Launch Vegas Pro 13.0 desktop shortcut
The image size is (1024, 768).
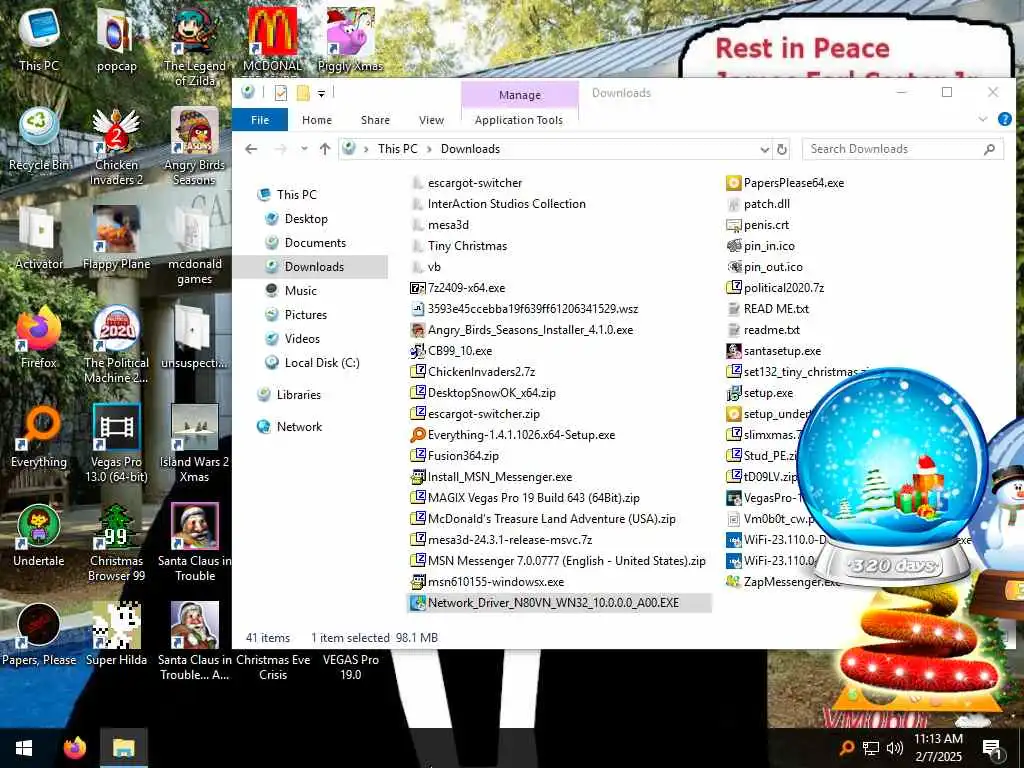[116, 444]
